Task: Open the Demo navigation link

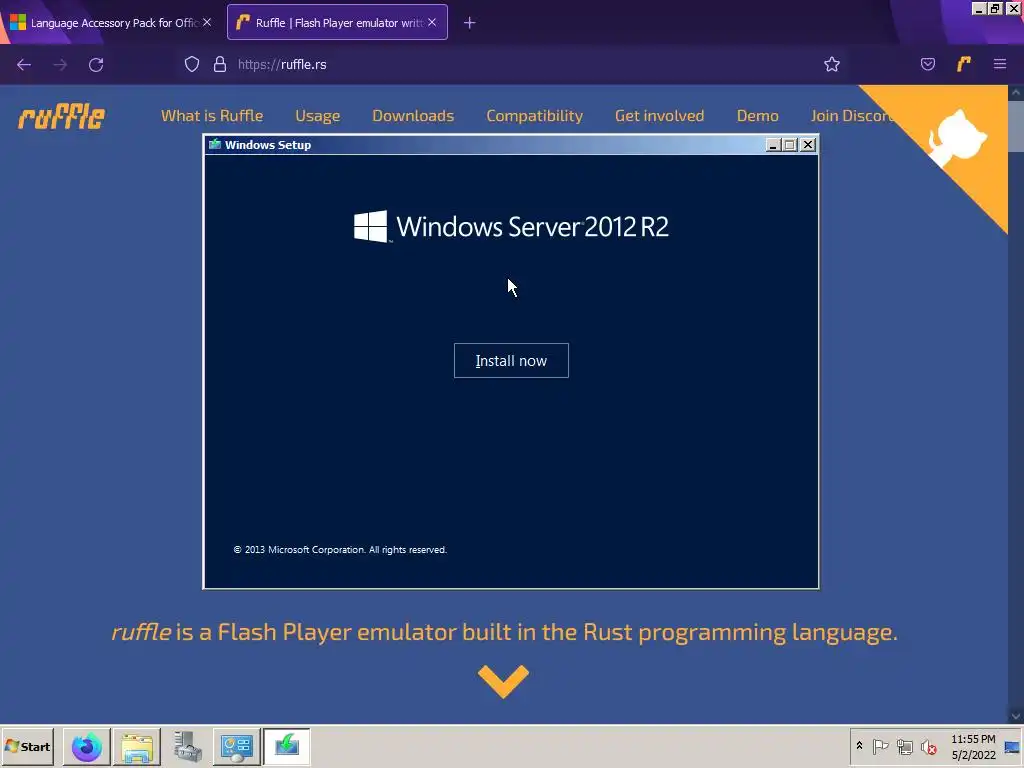Action: click(758, 116)
